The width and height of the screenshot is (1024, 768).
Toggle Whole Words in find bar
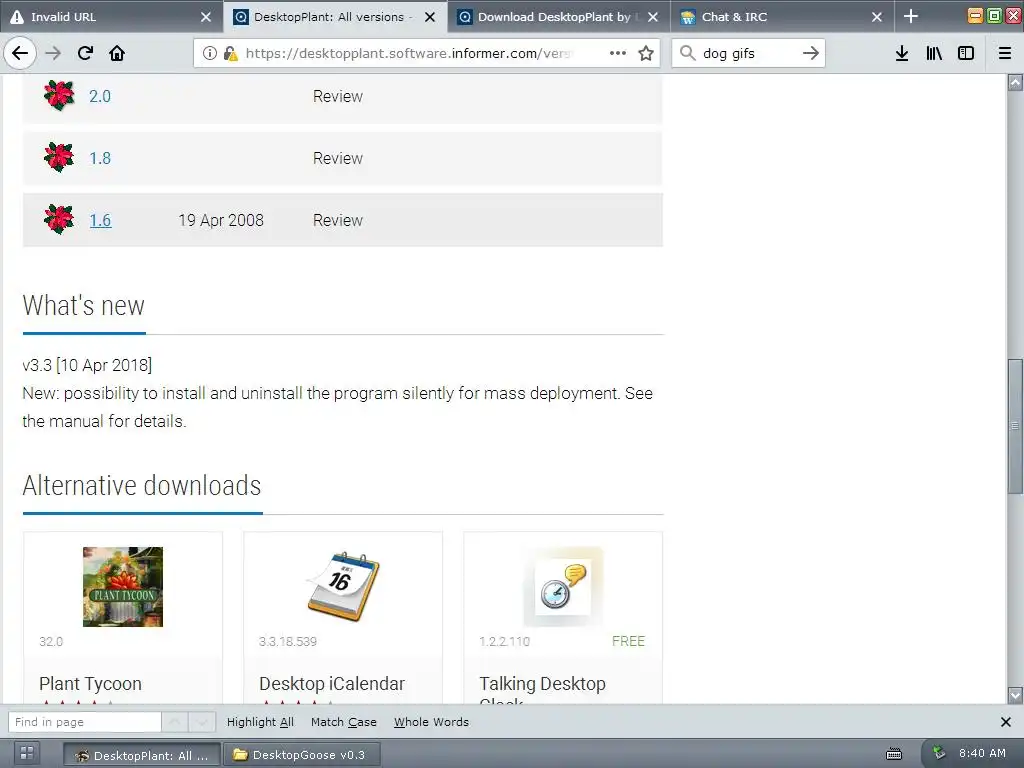tap(431, 722)
